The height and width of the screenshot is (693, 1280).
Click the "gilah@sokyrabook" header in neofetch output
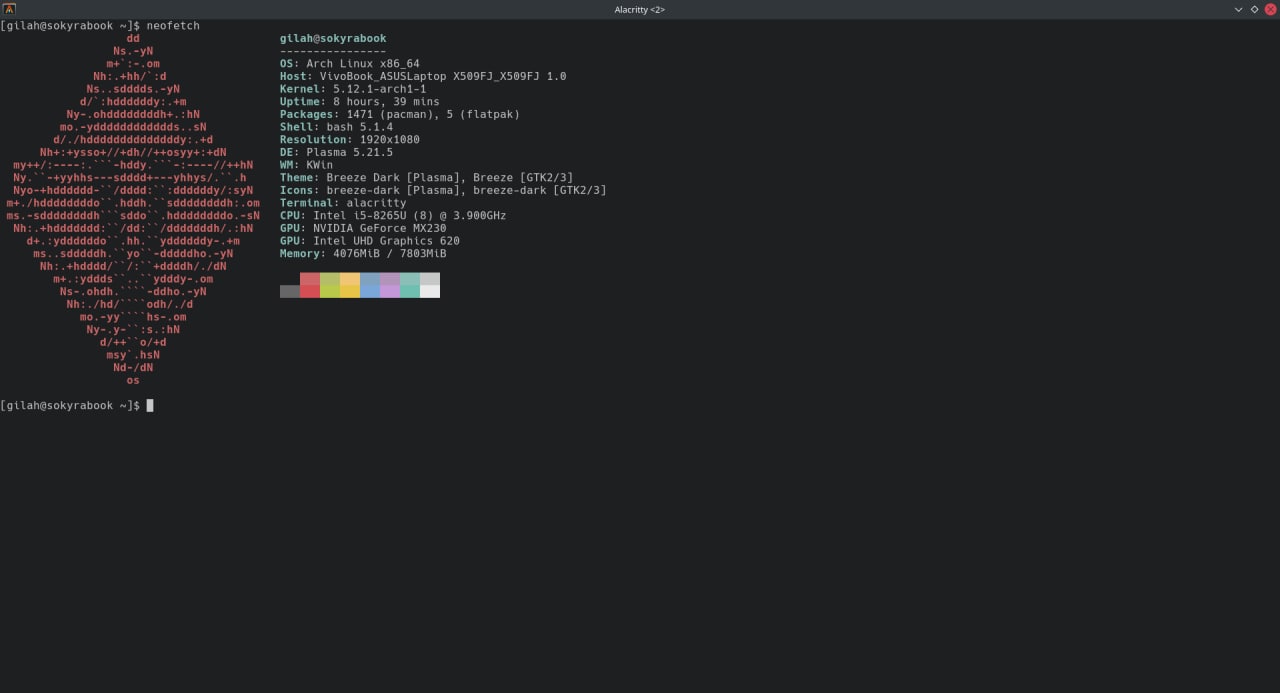click(333, 38)
